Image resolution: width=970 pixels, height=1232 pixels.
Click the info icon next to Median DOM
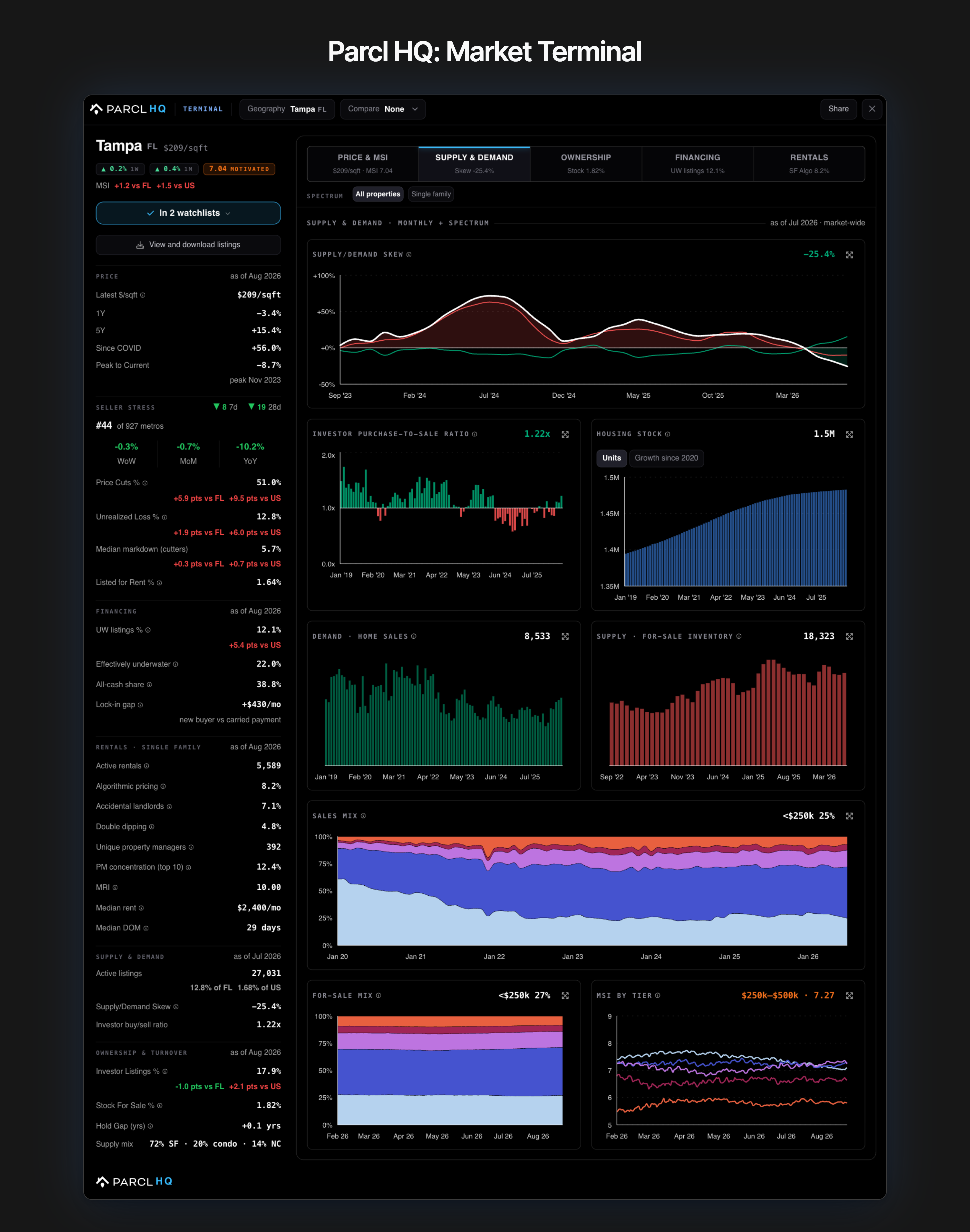click(x=146, y=928)
